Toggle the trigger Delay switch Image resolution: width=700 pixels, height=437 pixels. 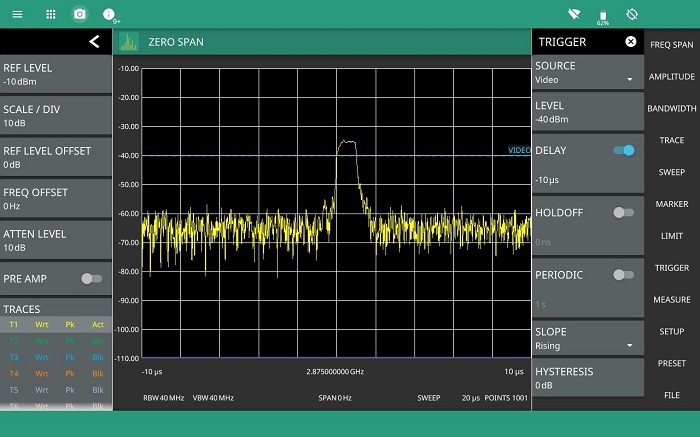[x=624, y=150]
